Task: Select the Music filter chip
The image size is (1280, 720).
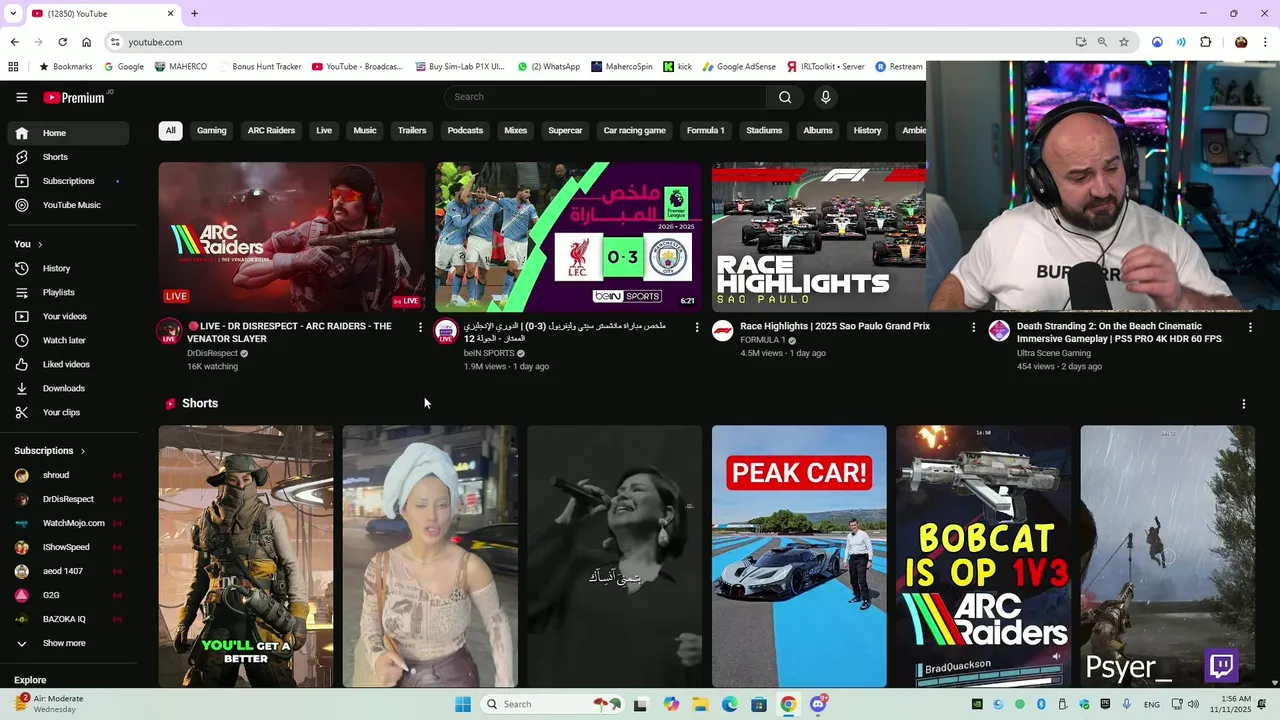Action: (365, 131)
